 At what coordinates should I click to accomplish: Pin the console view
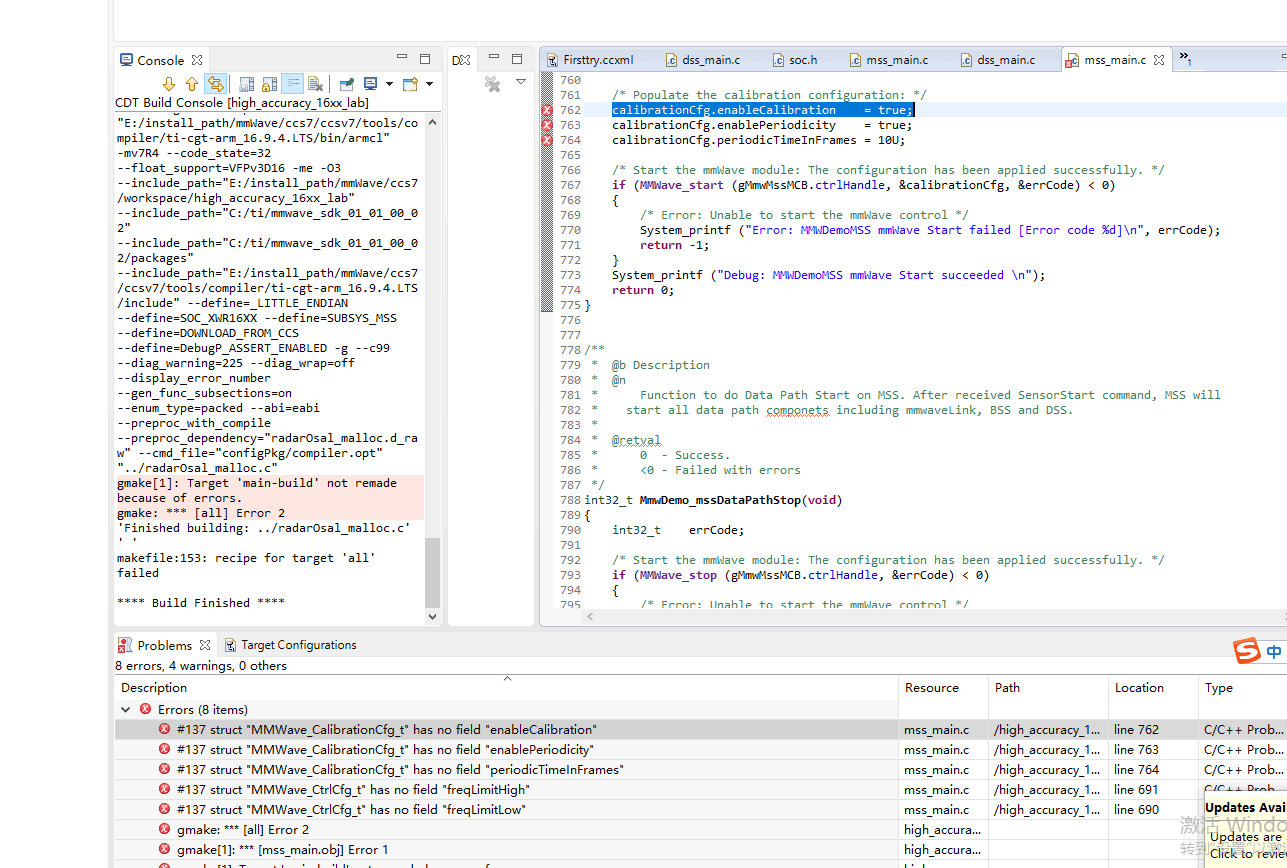[x=346, y=84]
